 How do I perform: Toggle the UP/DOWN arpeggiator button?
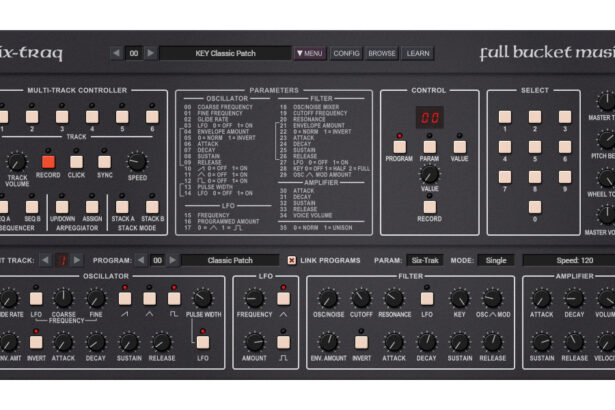point(62,207)
